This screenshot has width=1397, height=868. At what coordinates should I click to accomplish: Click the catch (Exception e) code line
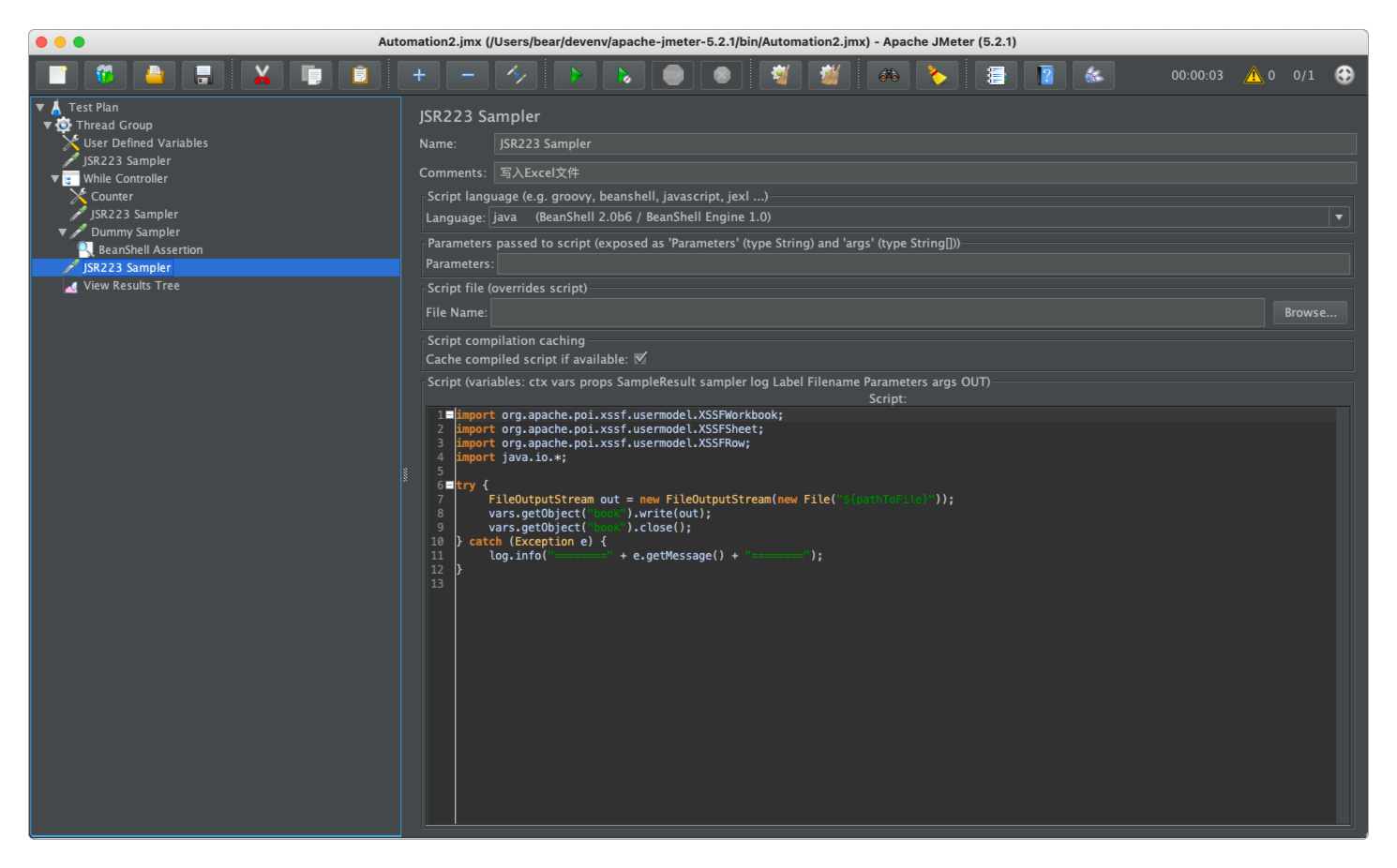(531, 541)
